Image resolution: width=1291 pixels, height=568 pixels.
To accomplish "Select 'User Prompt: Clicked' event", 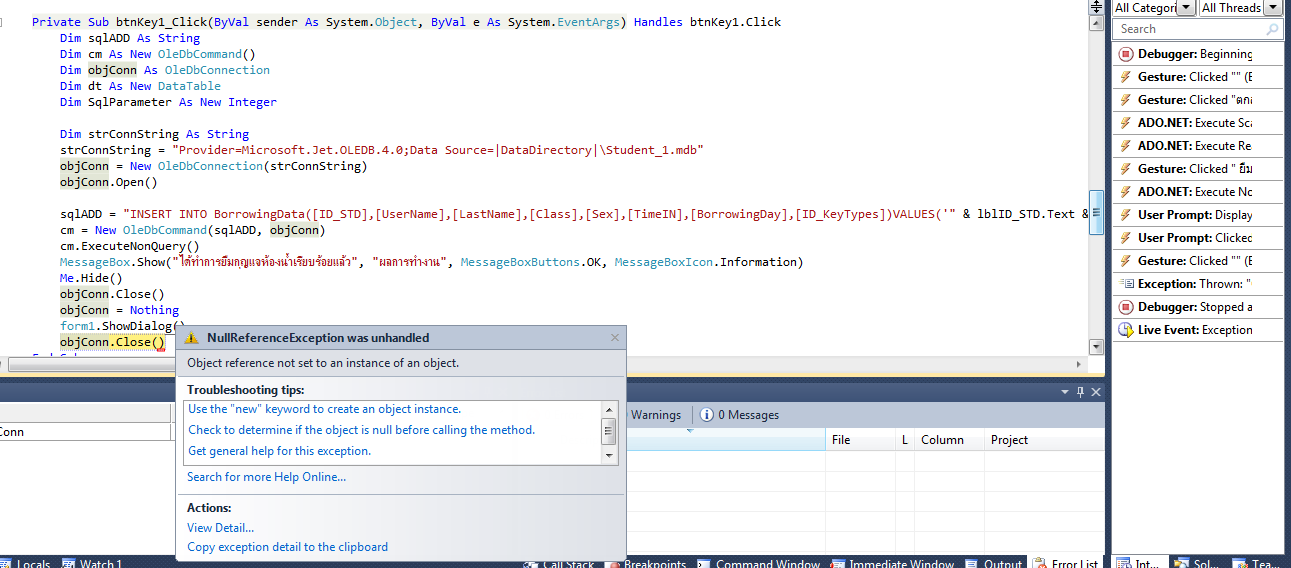I will click(1198, 238).
